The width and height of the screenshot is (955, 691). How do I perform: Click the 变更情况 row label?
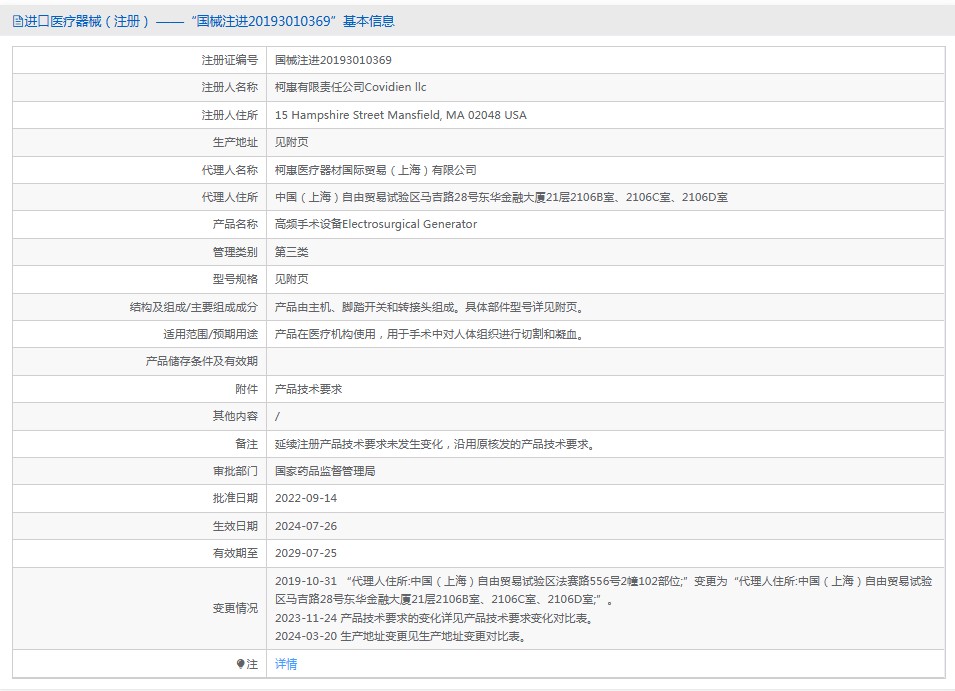(x=235, y=608)
